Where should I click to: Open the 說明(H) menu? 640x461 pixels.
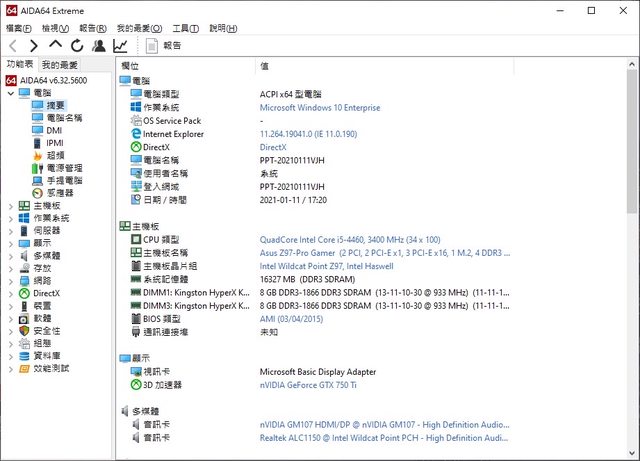[x=223, y=28]
